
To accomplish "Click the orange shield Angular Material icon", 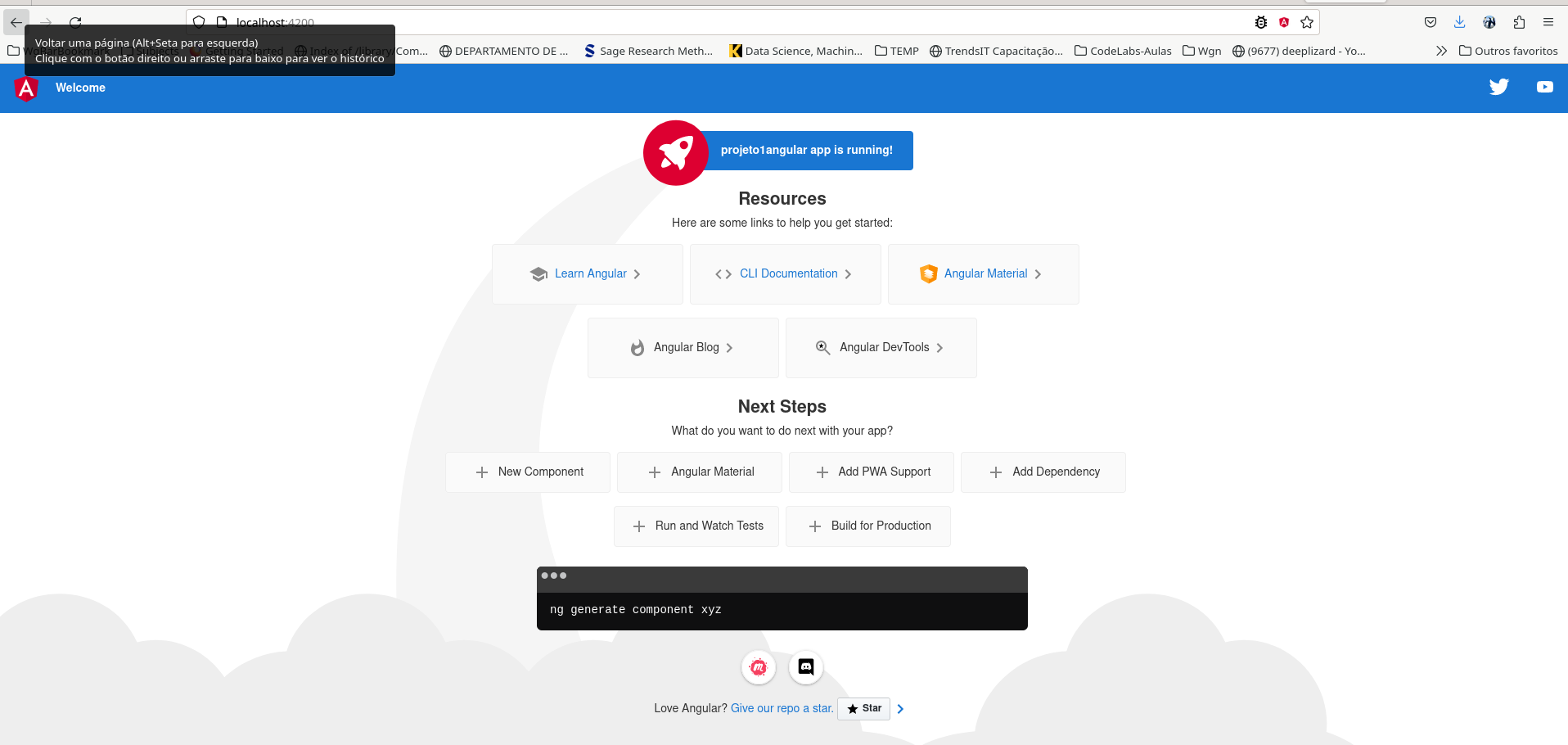I will pos(928,274).
